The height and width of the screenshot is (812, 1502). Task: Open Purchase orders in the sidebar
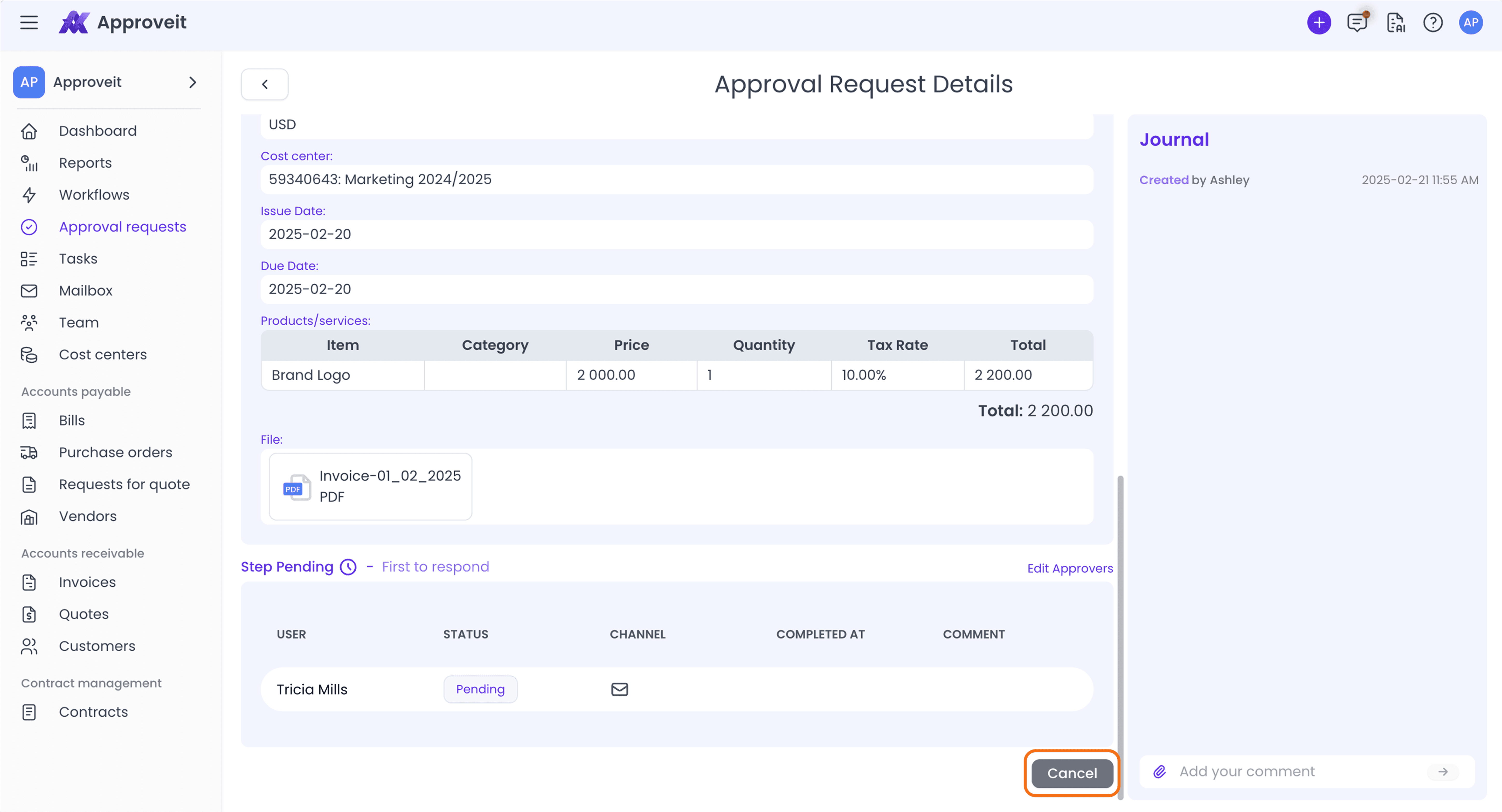point(115,453)
